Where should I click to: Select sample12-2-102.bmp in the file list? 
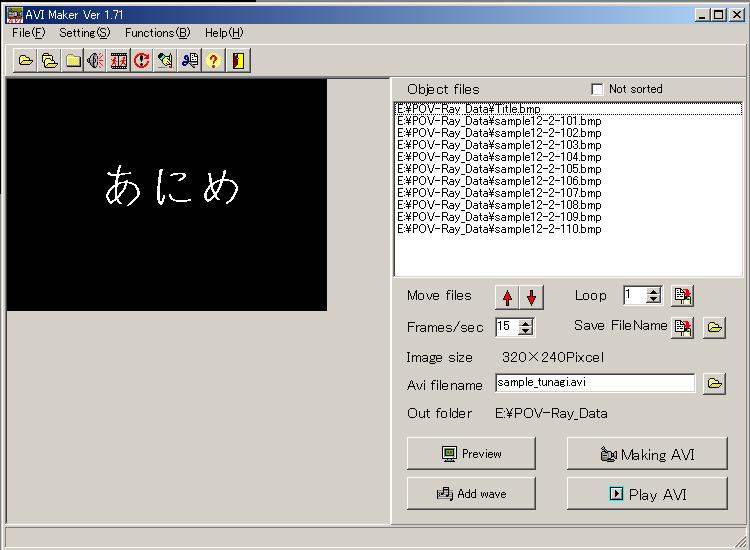[x=568, y=133]
